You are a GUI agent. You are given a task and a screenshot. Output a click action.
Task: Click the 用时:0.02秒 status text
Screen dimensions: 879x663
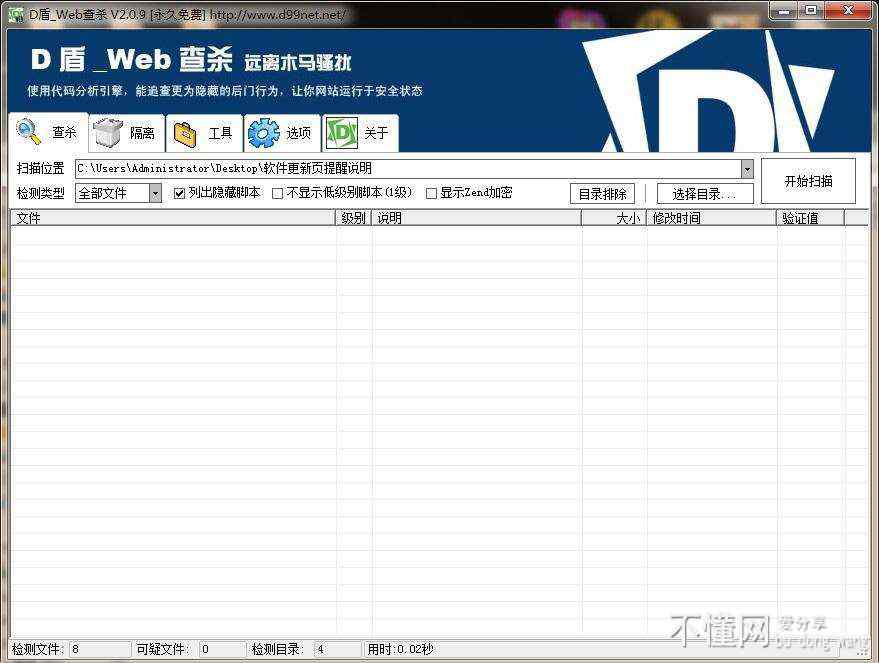pyautogui.click(x=400, y=650)
